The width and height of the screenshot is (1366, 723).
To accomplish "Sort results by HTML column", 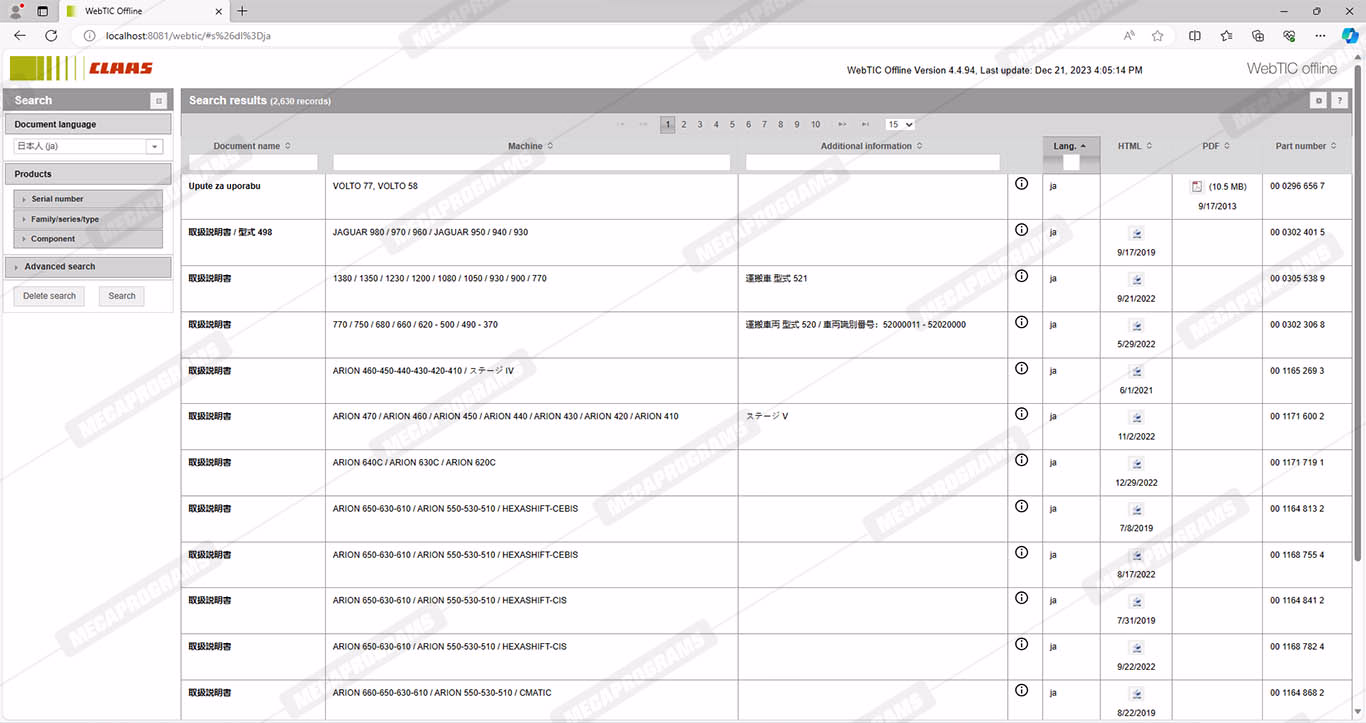I will click(1135, 146).
